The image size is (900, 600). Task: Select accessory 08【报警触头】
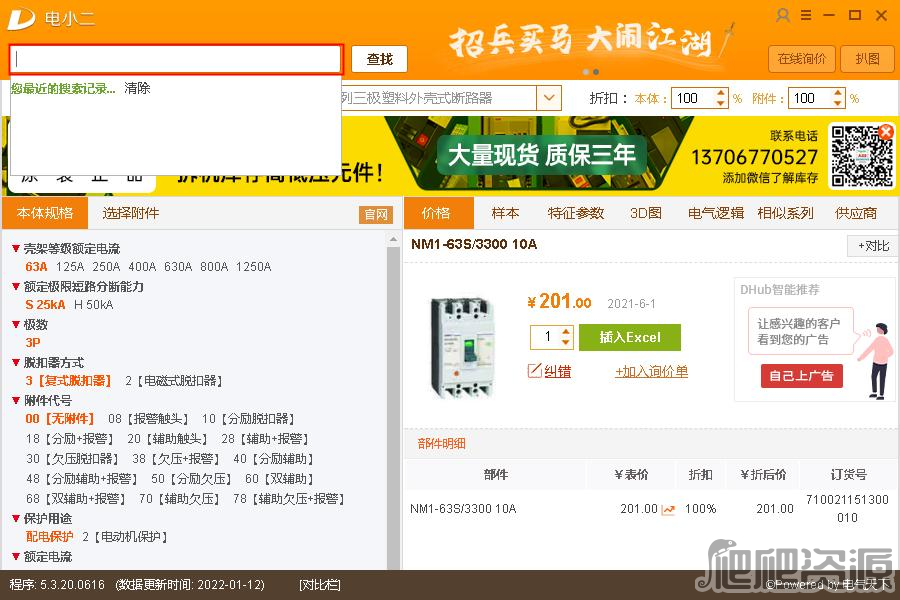148,419
